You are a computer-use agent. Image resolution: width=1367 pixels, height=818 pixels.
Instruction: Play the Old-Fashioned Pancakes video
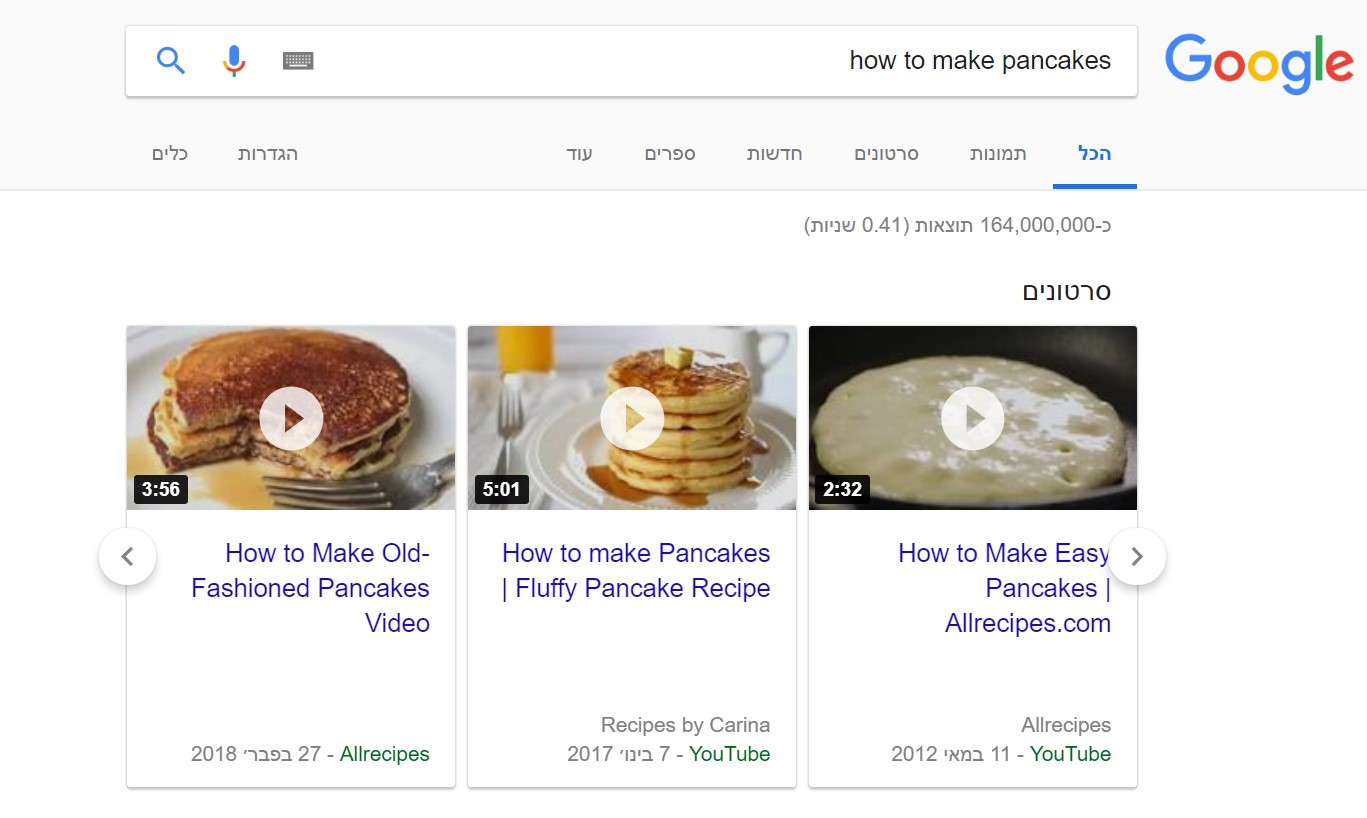point(291,418)
